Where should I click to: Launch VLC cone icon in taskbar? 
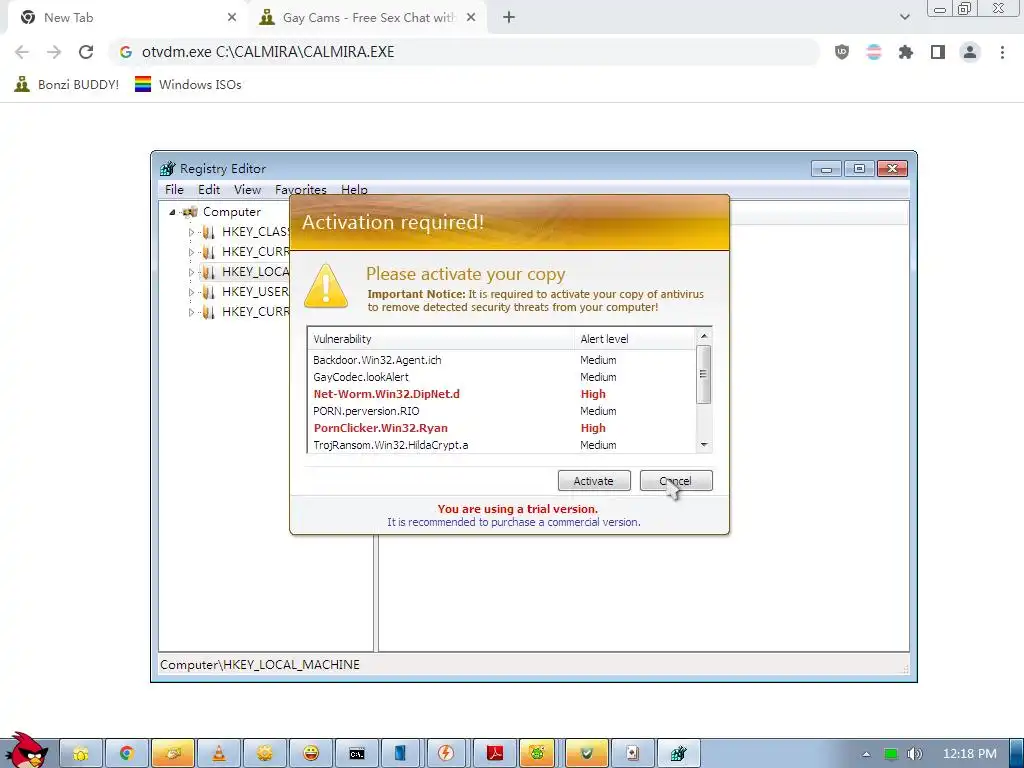coord(219,754)
